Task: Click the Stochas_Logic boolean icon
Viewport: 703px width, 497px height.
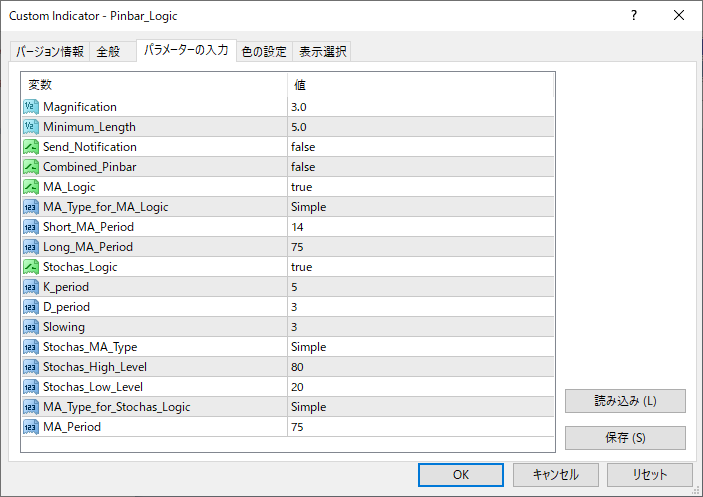Action: coord(30,267)
